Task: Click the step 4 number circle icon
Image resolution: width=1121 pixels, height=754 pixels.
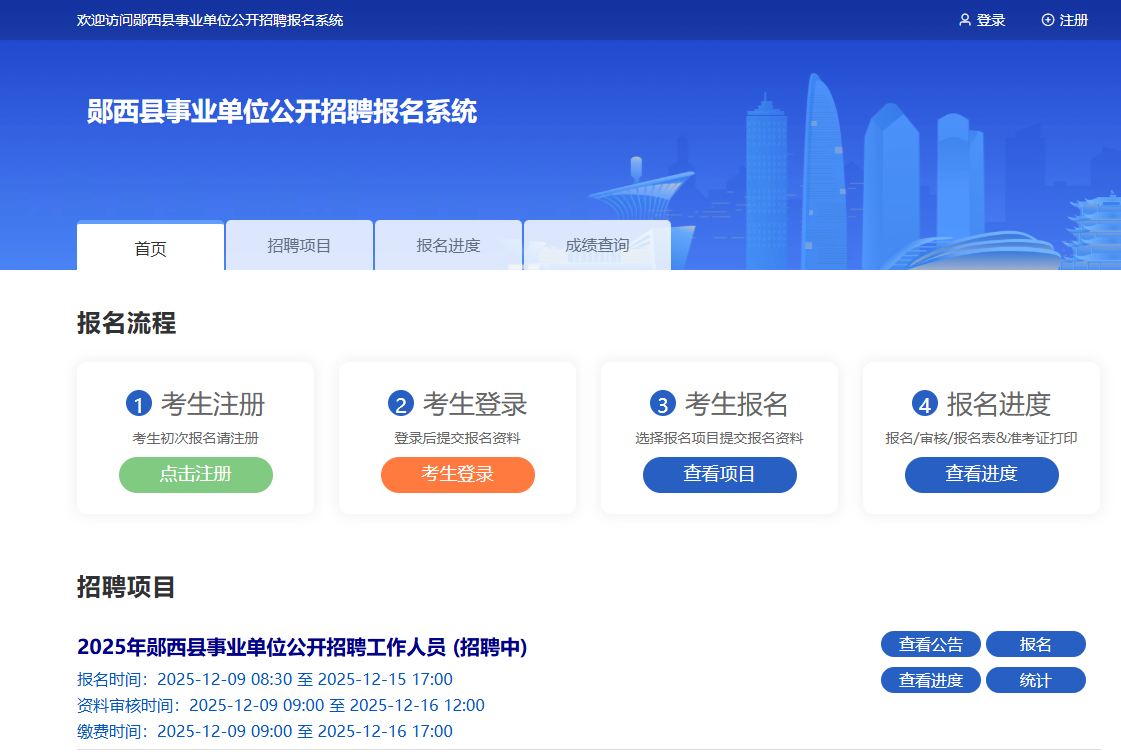Action: pos(925,404)
